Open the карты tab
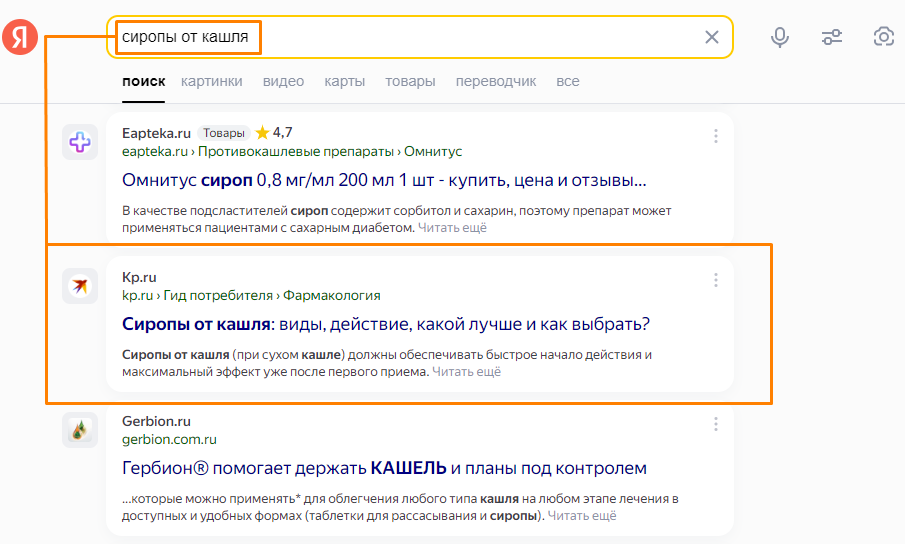The height and width of the screenshot is (544, 905). pyautogui.click(x=345, y=81)
